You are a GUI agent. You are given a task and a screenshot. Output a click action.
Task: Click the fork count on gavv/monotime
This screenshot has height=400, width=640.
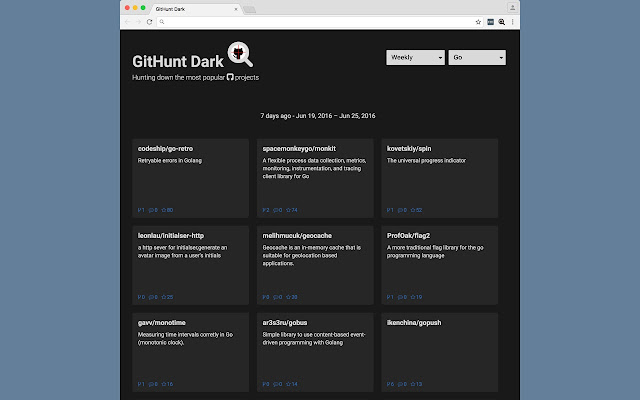pos(141,384)
